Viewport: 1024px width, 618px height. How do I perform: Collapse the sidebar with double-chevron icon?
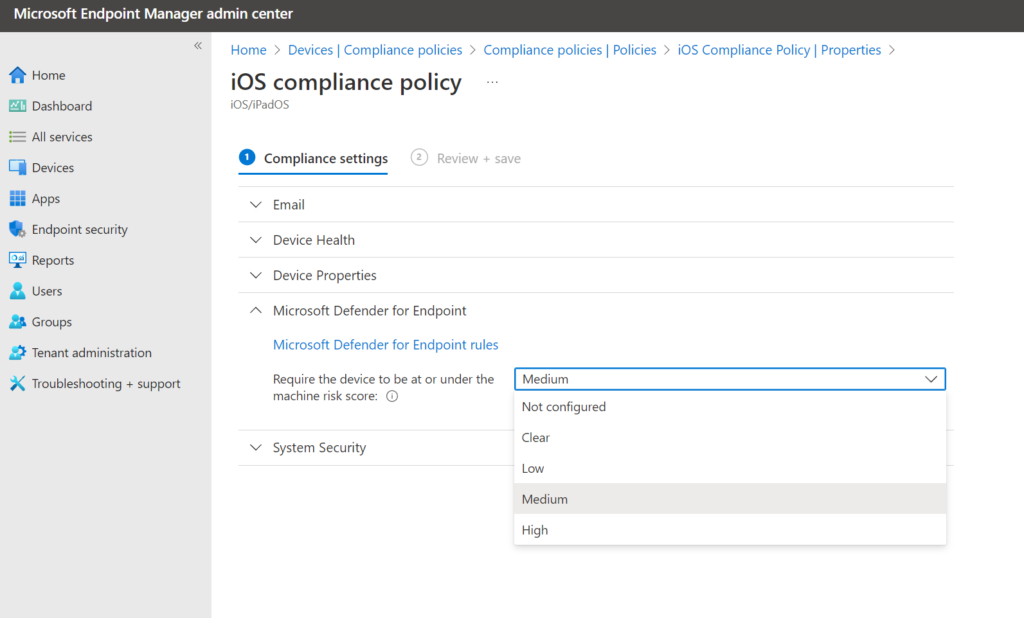click(x=198, y=46)
